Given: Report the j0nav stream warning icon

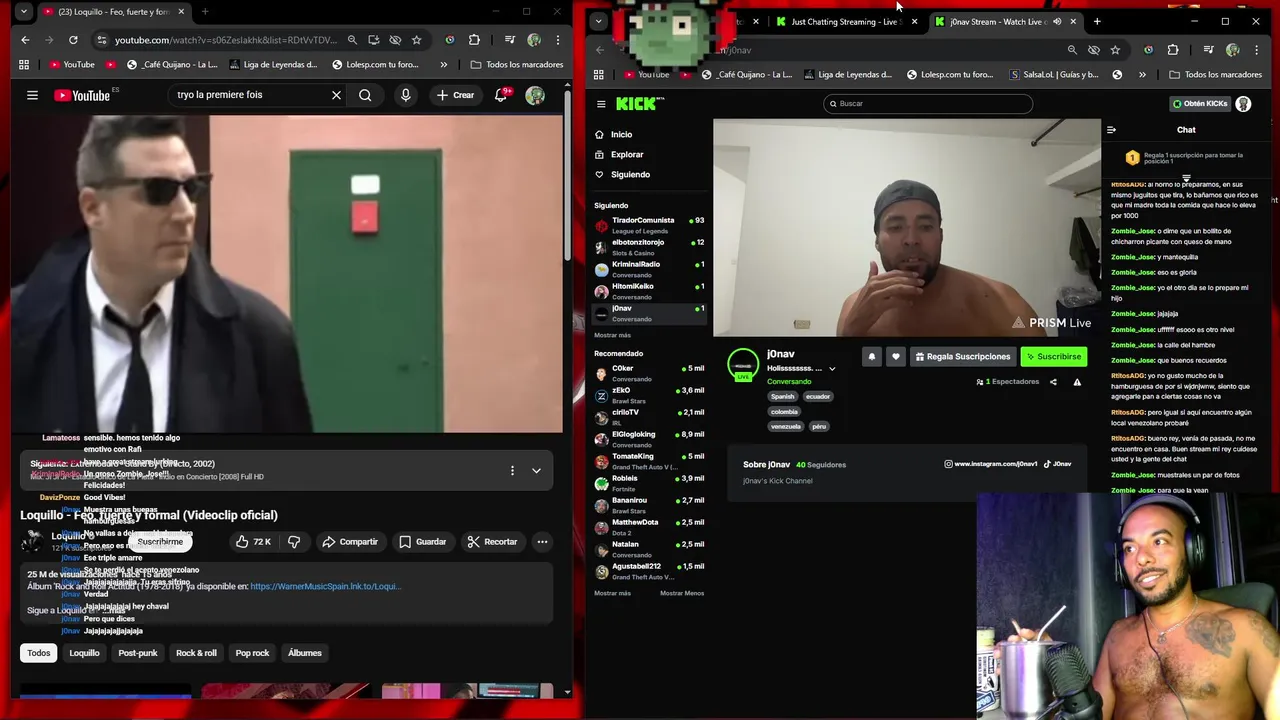Looking at the screenshot, I should (1077, 382).
